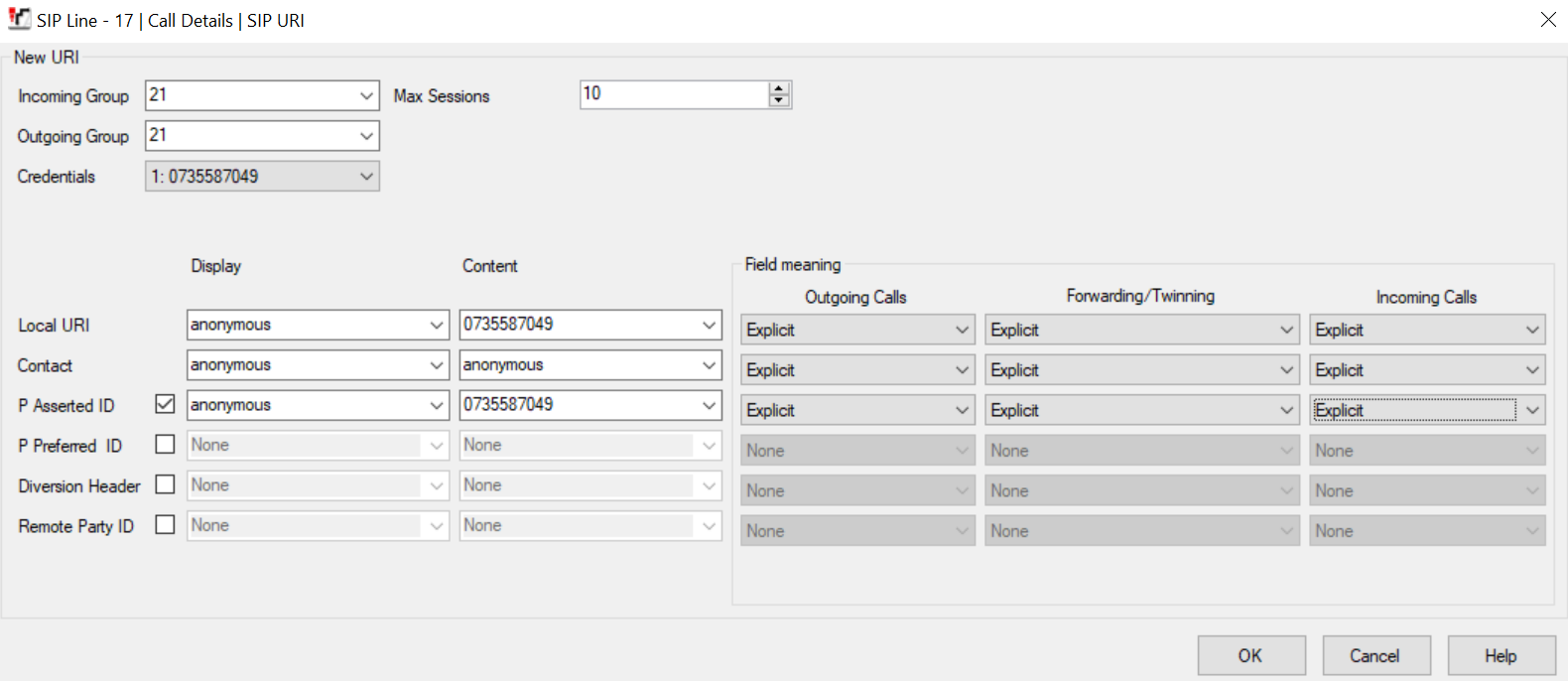Open P Asserted ID Content dropdown
1568x681 pixels.
pos(709,405)
